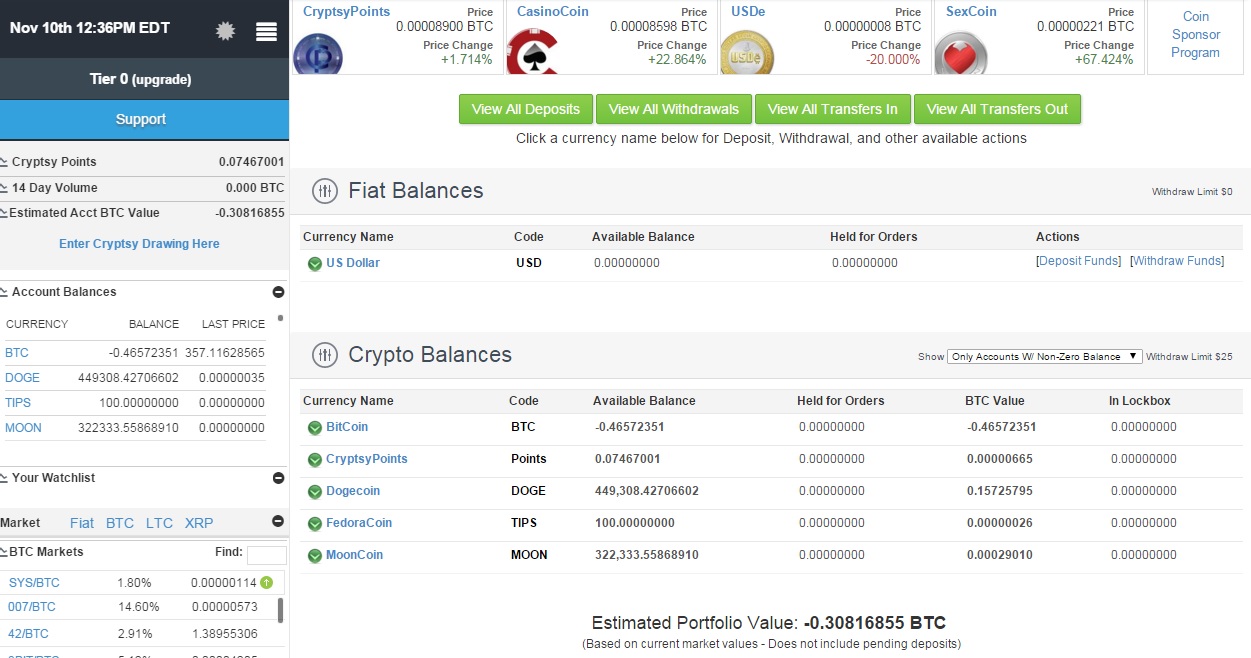Click the Tier 0 upgrade link
The height and width of the screenshot is (658, 1251).
tap(140, 79)
